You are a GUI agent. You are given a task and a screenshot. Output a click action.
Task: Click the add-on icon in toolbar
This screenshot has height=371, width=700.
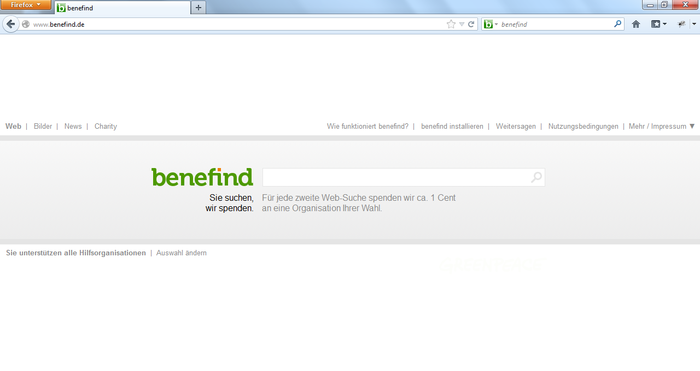click(x=682, y=24)
